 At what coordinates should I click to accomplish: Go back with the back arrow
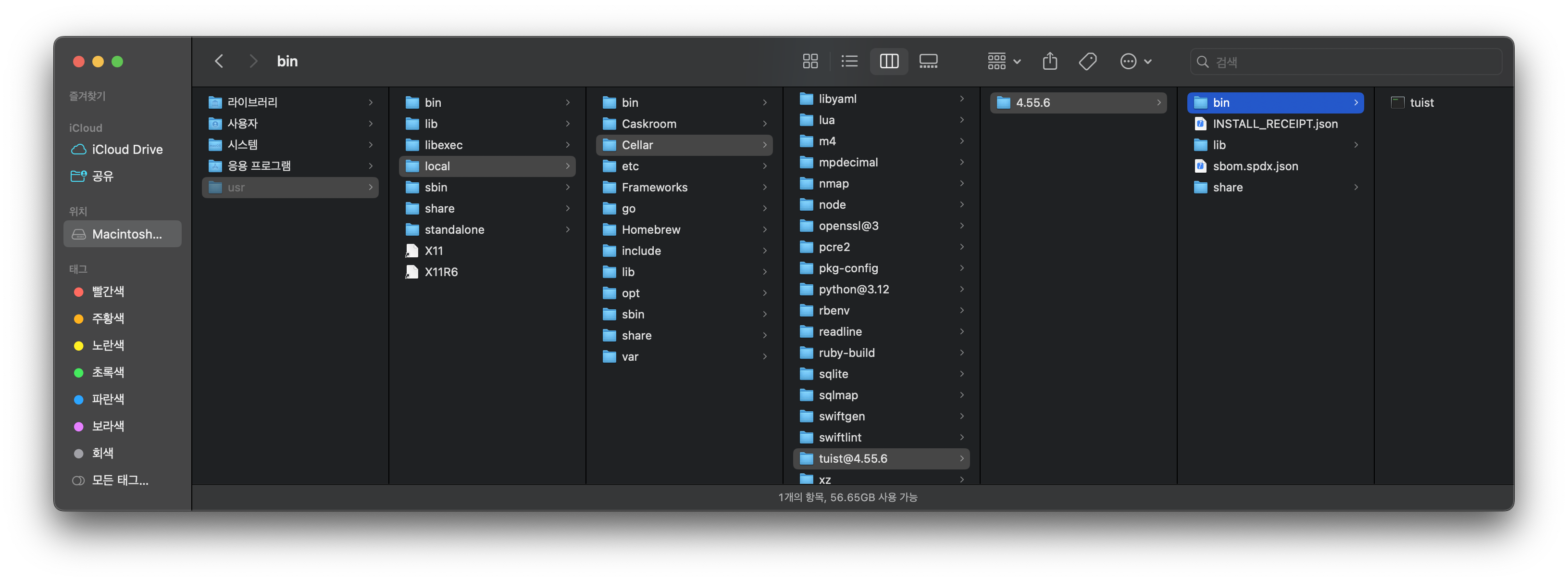(x=219, y=62)
